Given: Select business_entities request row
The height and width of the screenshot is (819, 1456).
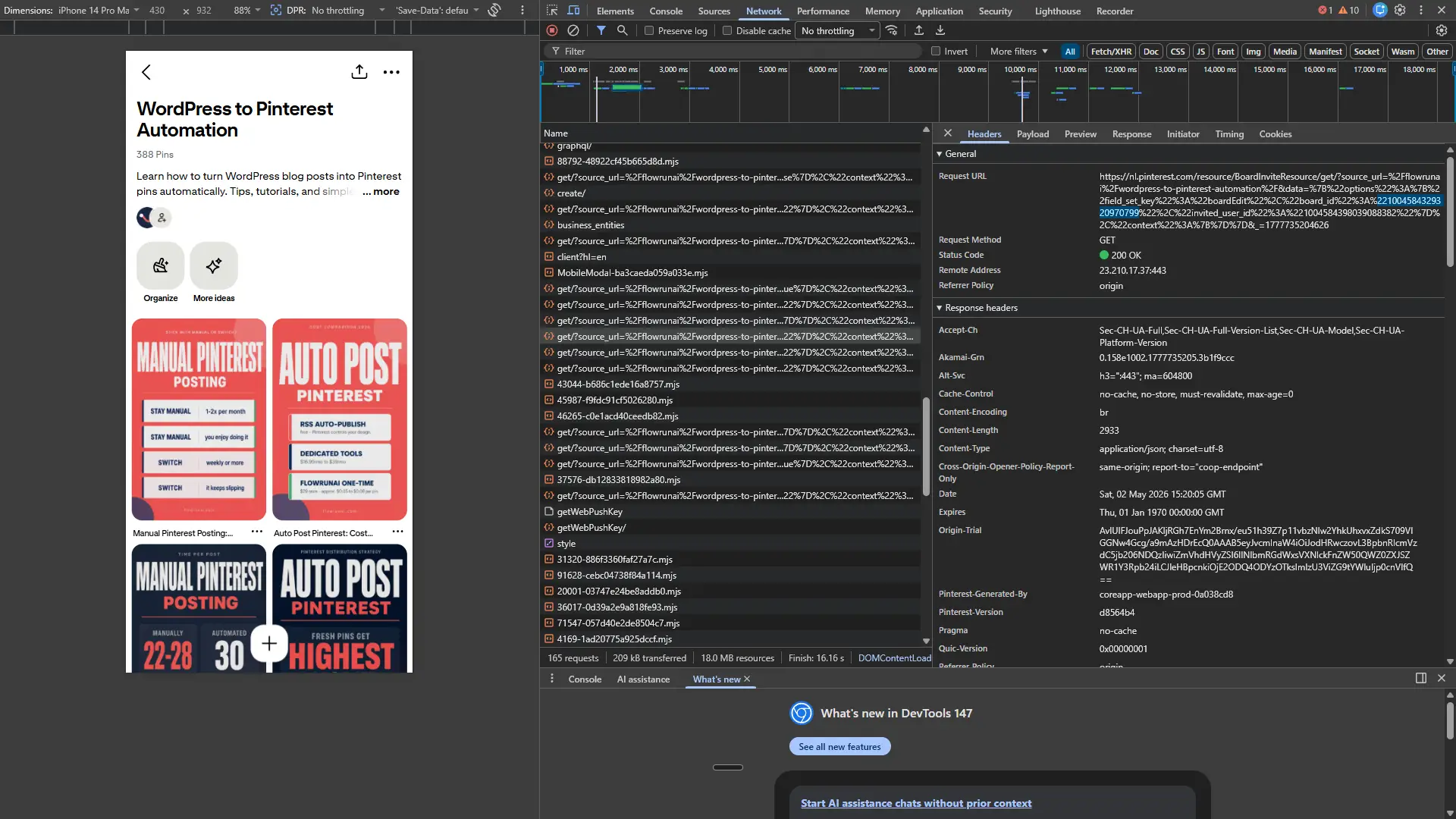Looking at the screenshot, I should click(x=730, y=225).
